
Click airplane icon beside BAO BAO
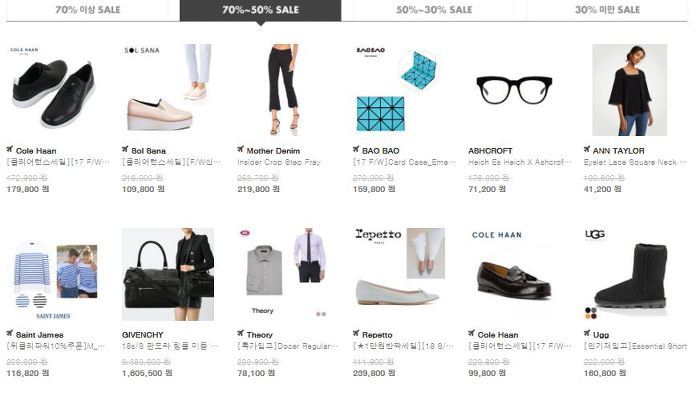(356, 149)
